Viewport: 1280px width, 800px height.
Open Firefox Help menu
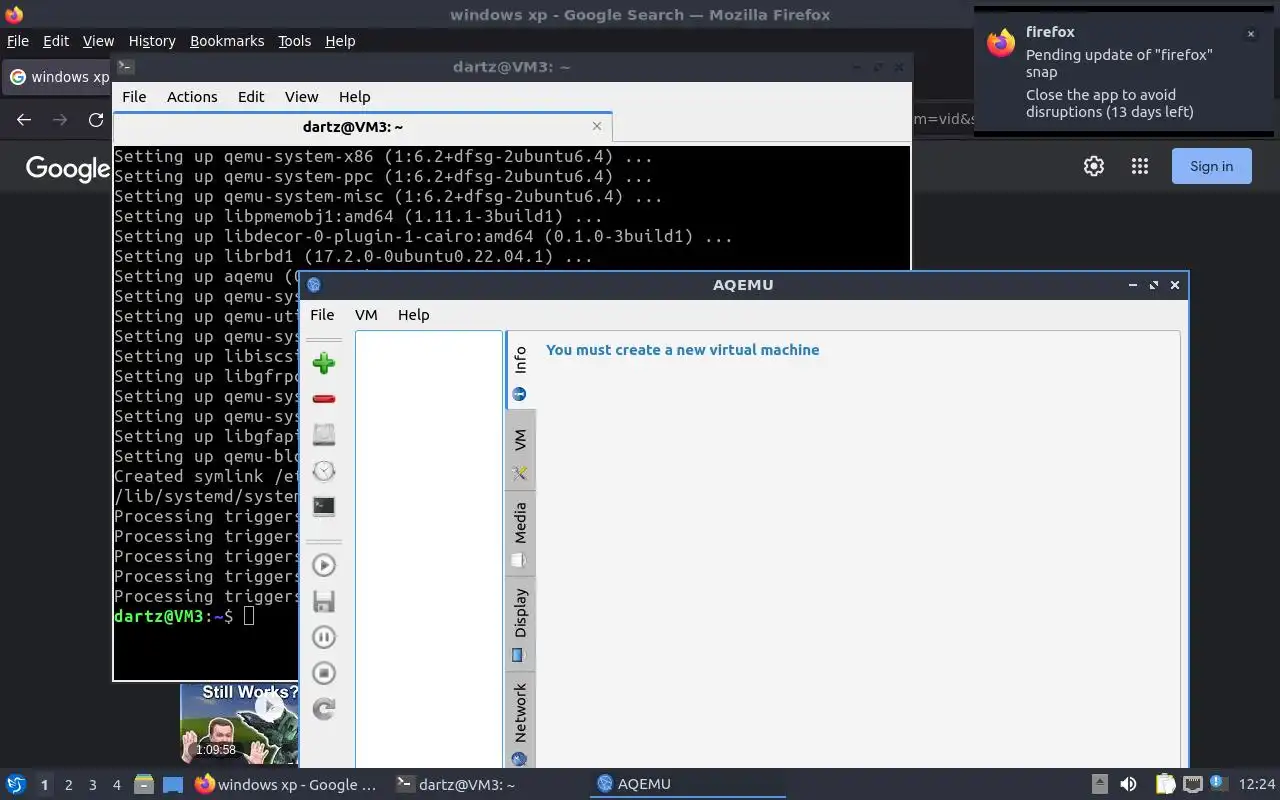340,41
